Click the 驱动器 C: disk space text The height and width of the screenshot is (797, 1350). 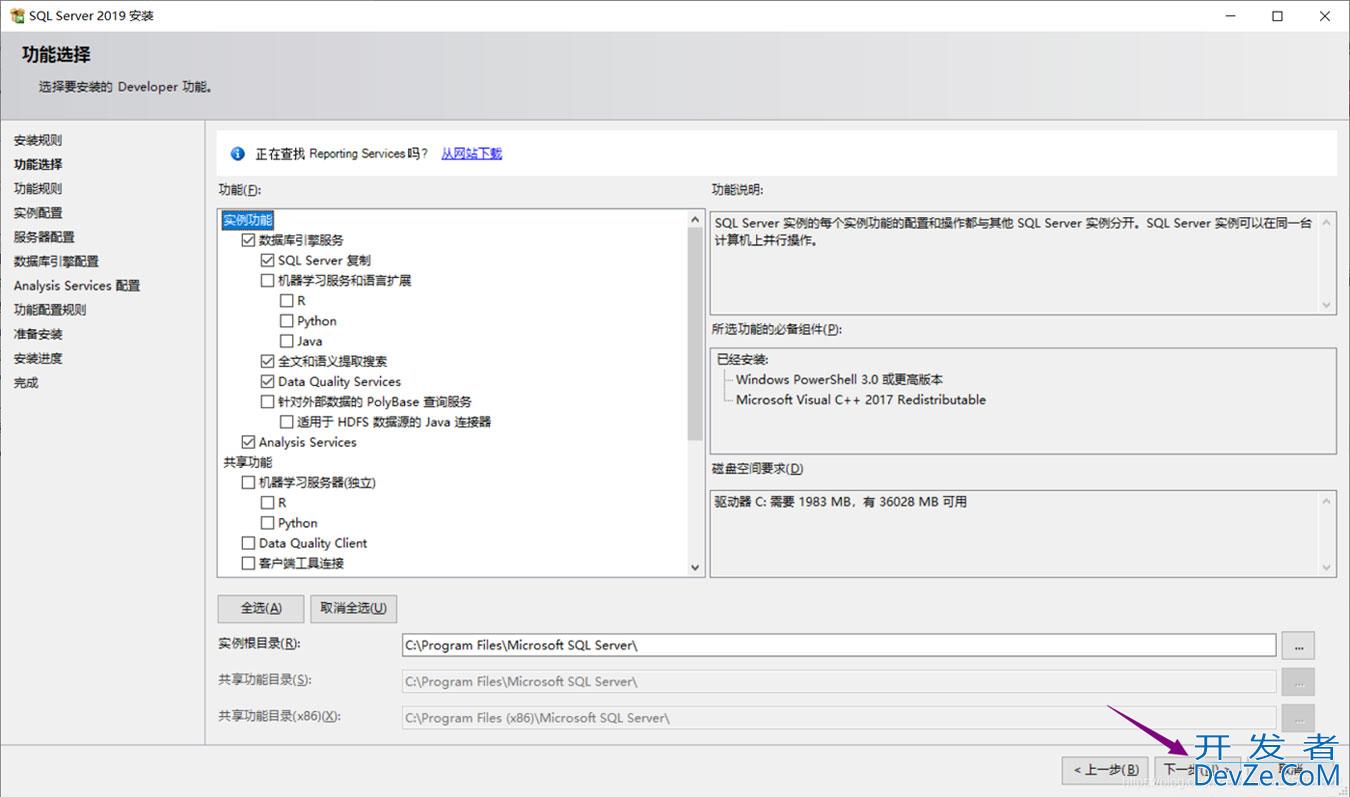pos(841,502)
